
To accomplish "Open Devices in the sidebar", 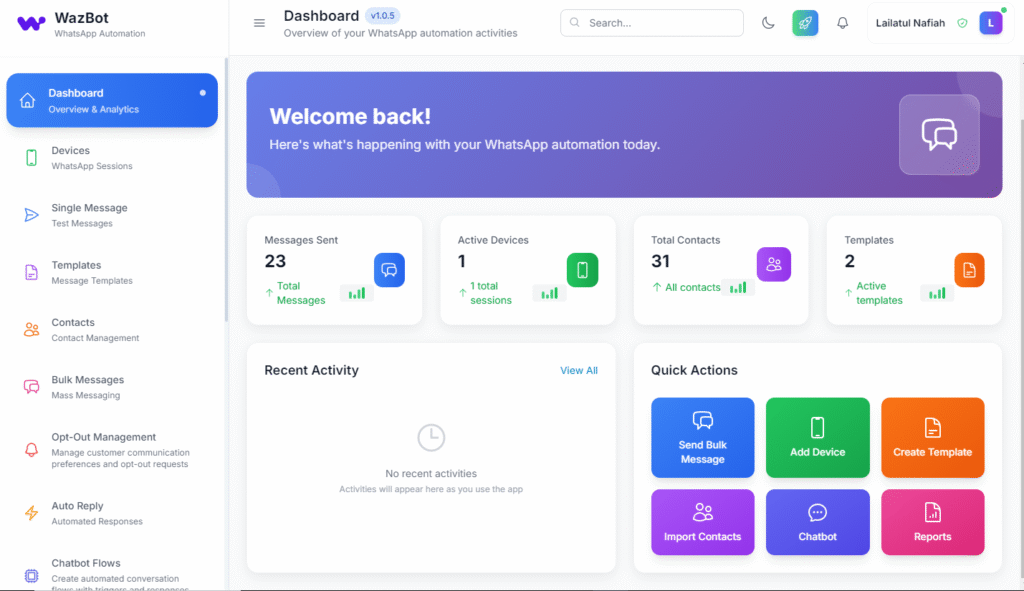I will click(x=71, y=158).
